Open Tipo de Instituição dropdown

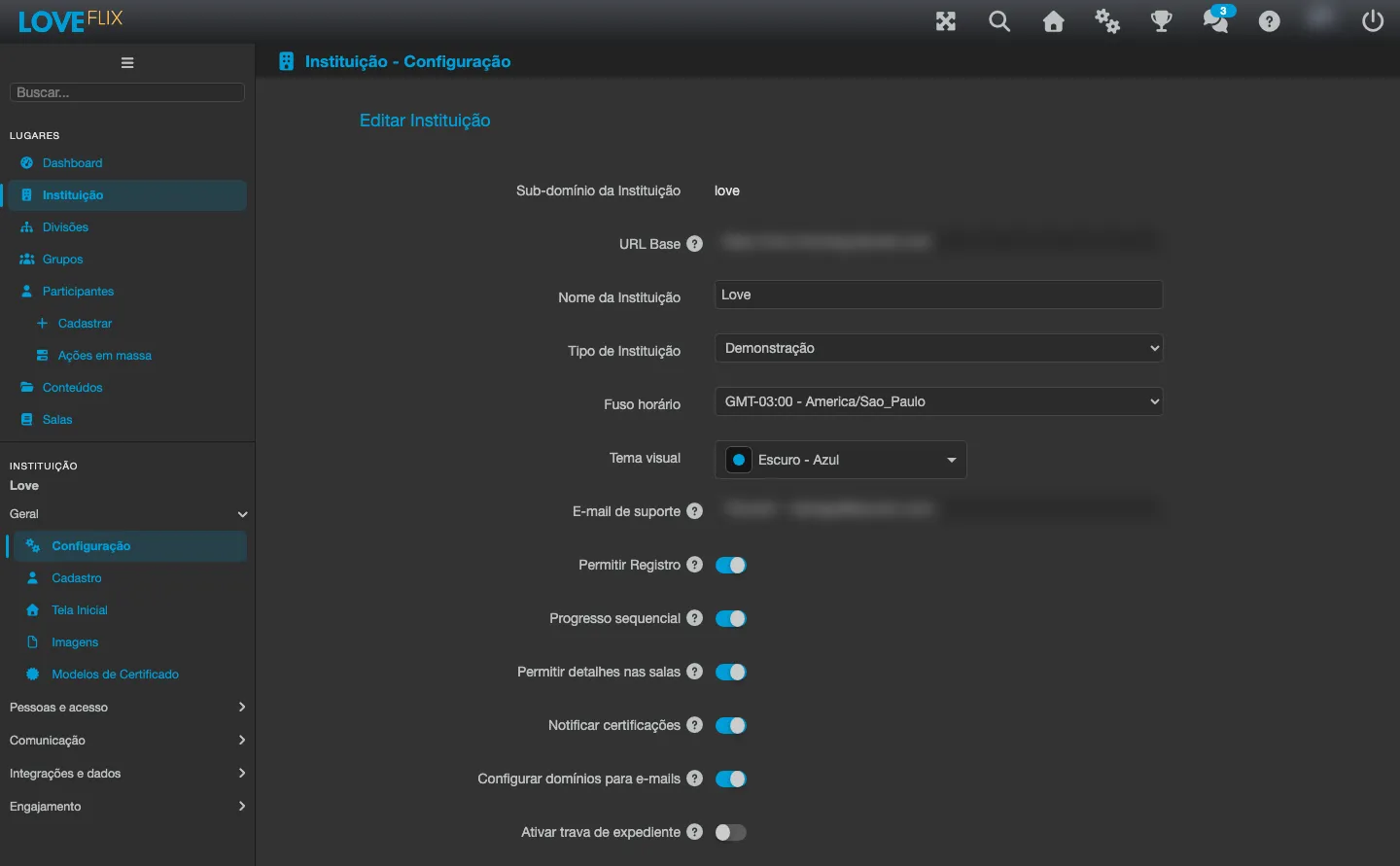coord(939,348)
